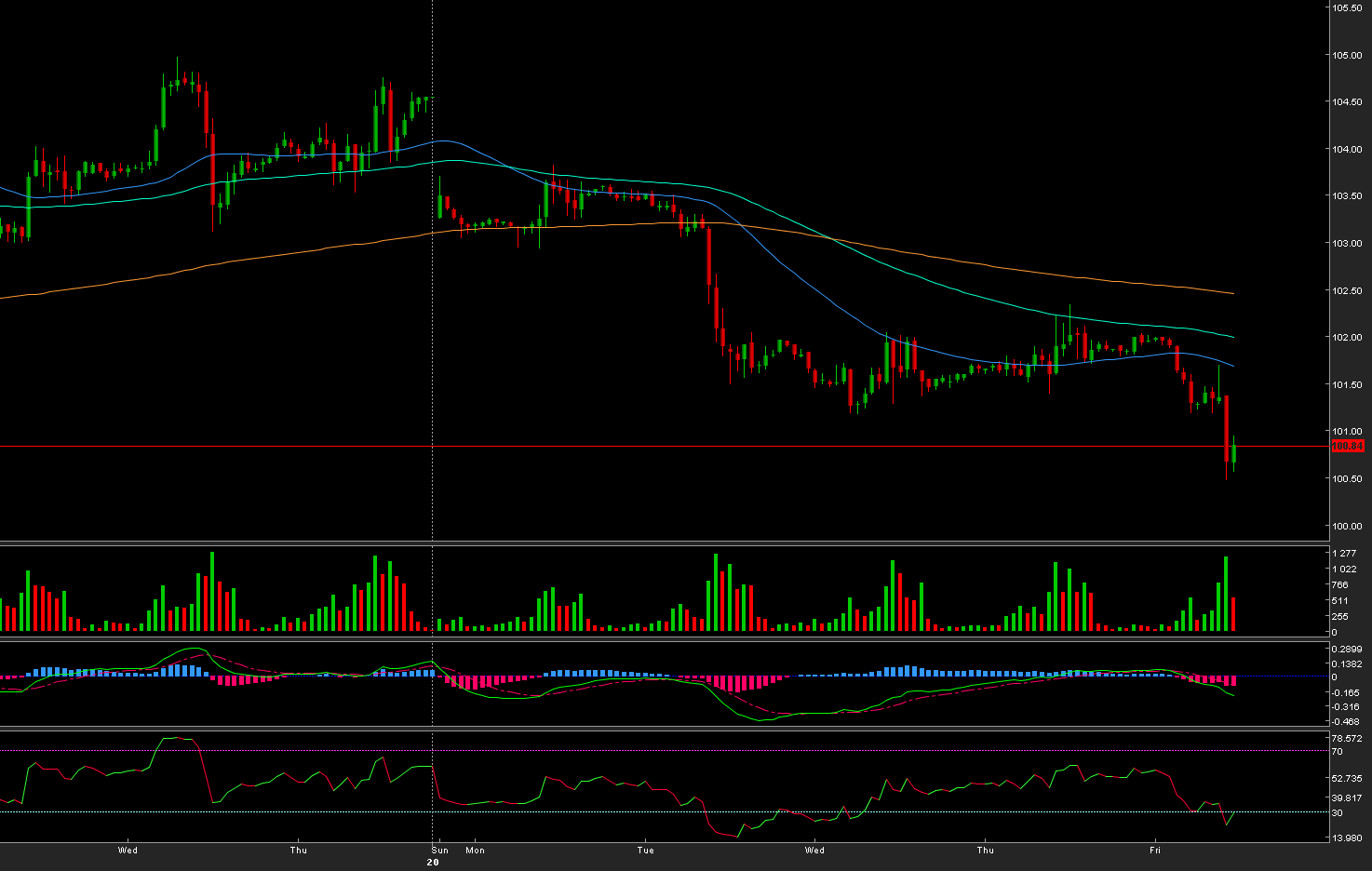The image size is (1372, 871).
Task: Select the 104.50 price level label
Action: (1347, 102)
